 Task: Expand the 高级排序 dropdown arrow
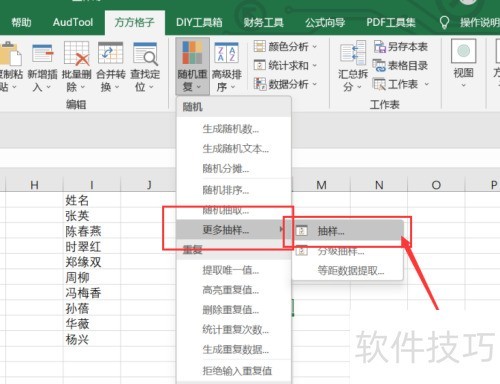coord(233,87)
